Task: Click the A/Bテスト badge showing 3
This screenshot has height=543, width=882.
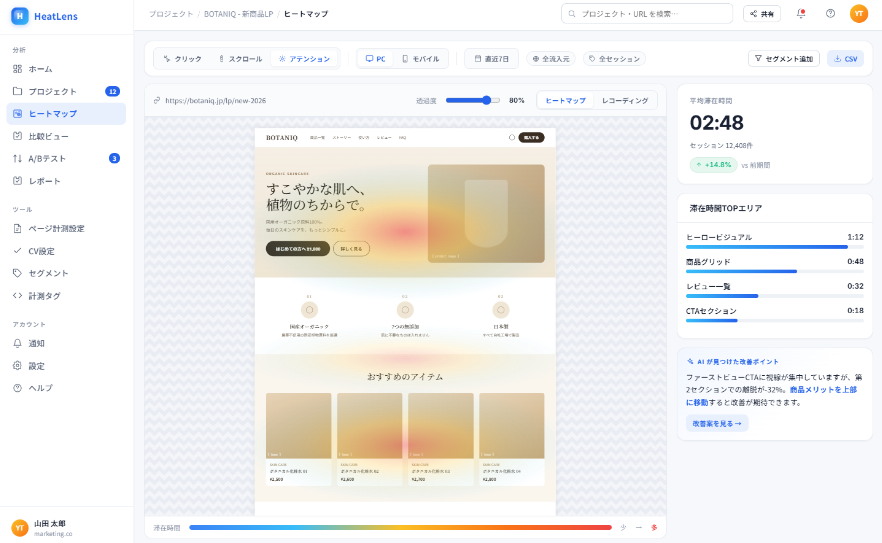Action: (x=114, y=158)
